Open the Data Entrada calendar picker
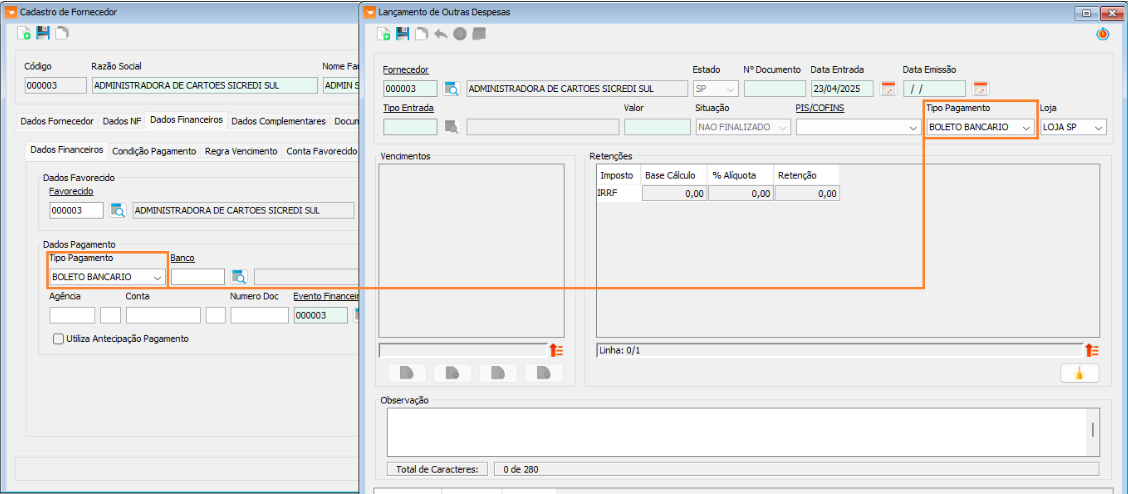 888,88
